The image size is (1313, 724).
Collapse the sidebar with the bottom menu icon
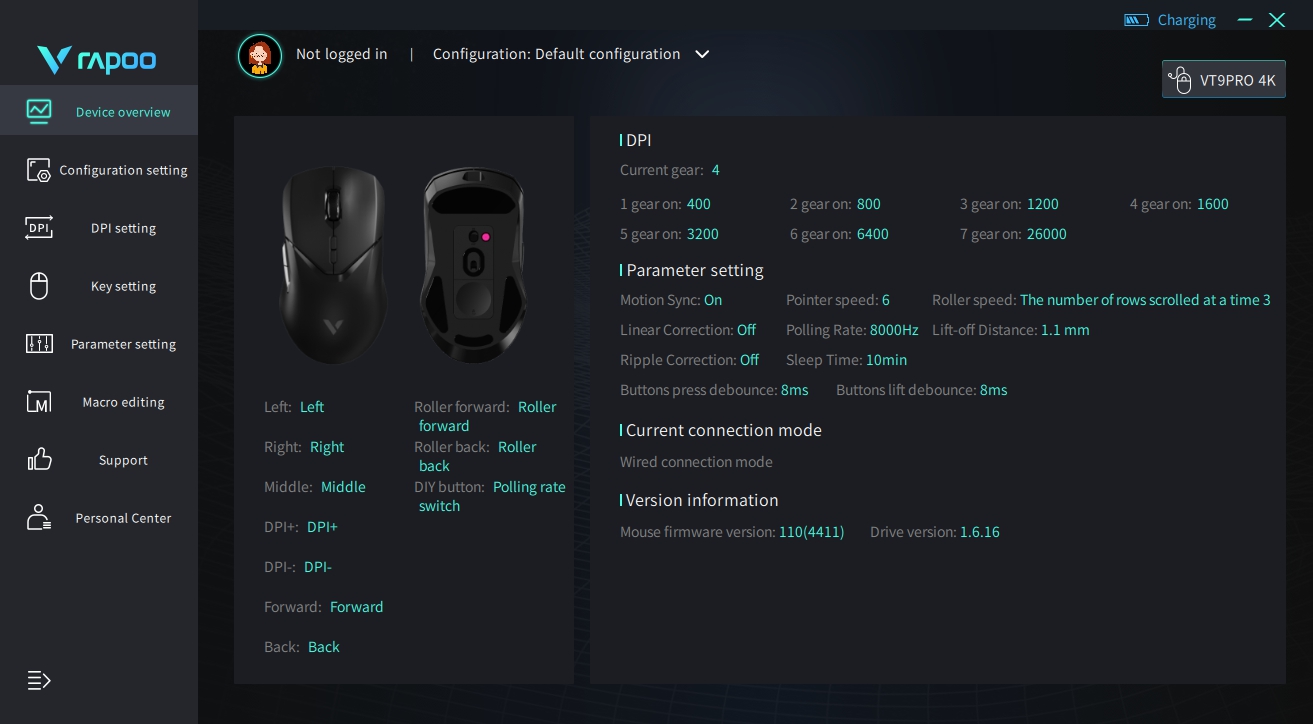click(39, 681)
